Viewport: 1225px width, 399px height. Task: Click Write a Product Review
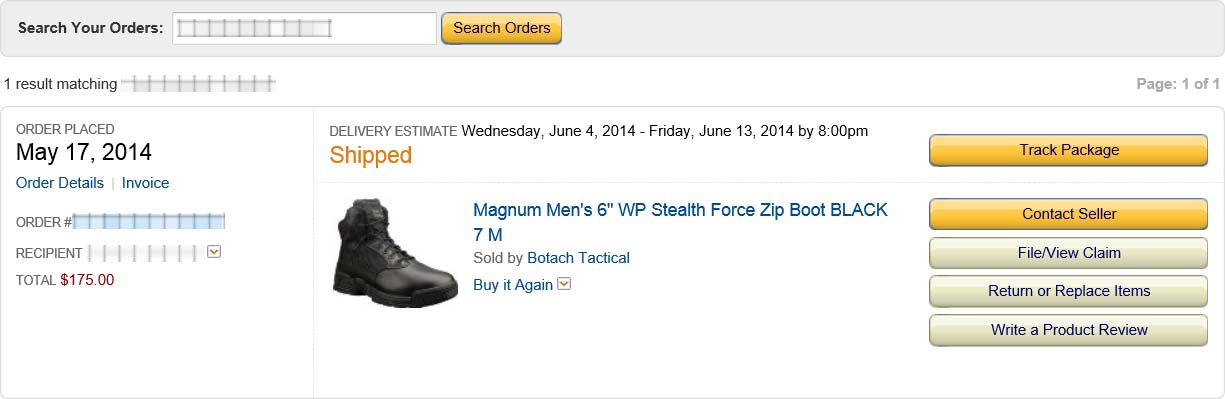coord(1069,330)
